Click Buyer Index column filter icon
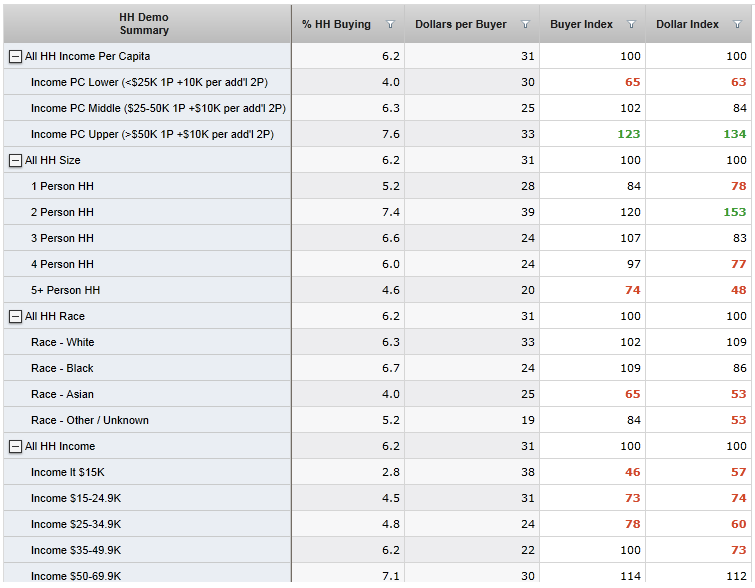This screenshot has width=755, height=588. point(631,25)
